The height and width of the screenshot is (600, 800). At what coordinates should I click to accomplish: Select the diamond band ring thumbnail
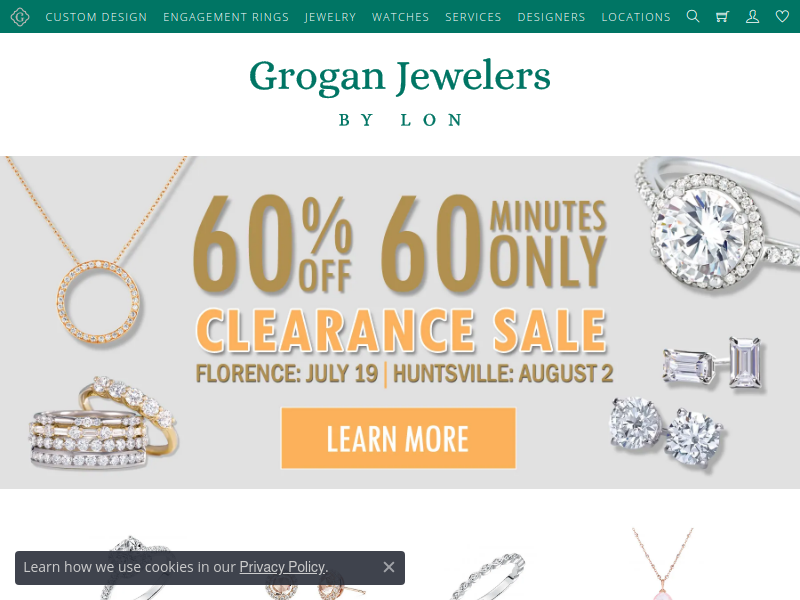tap(489, 577)
